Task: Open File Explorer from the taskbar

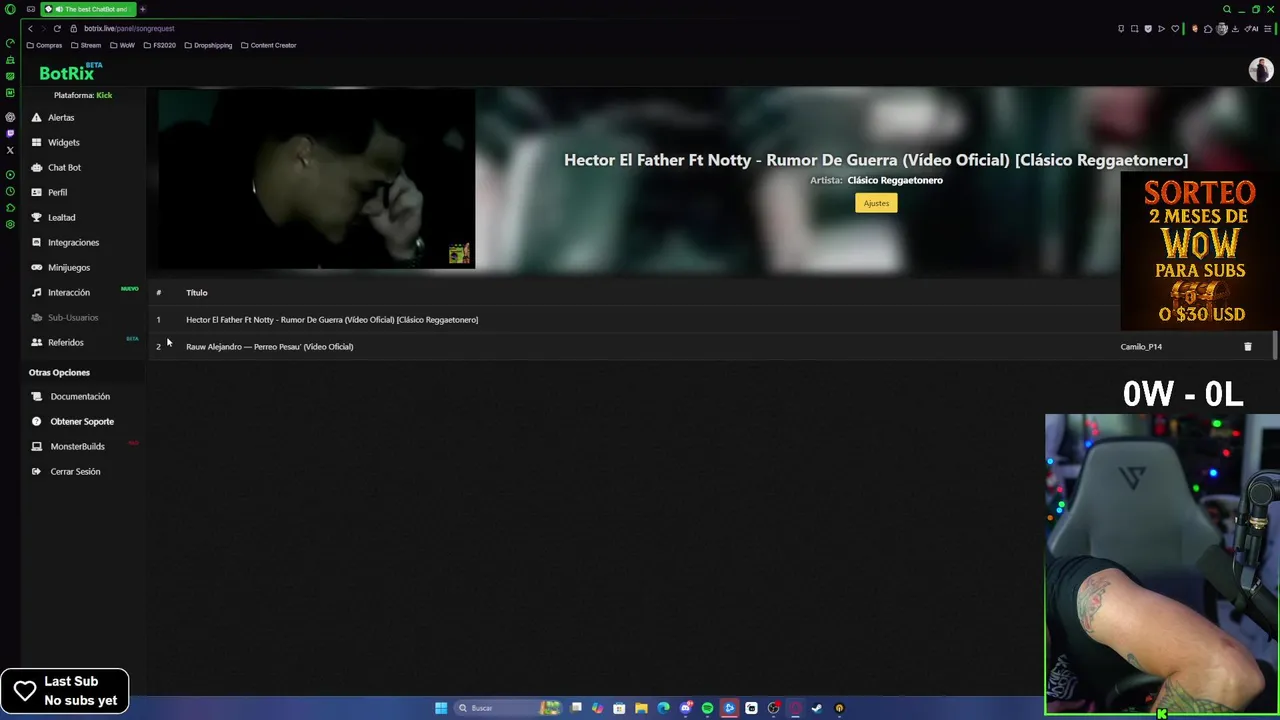Action: click(641, 708)
